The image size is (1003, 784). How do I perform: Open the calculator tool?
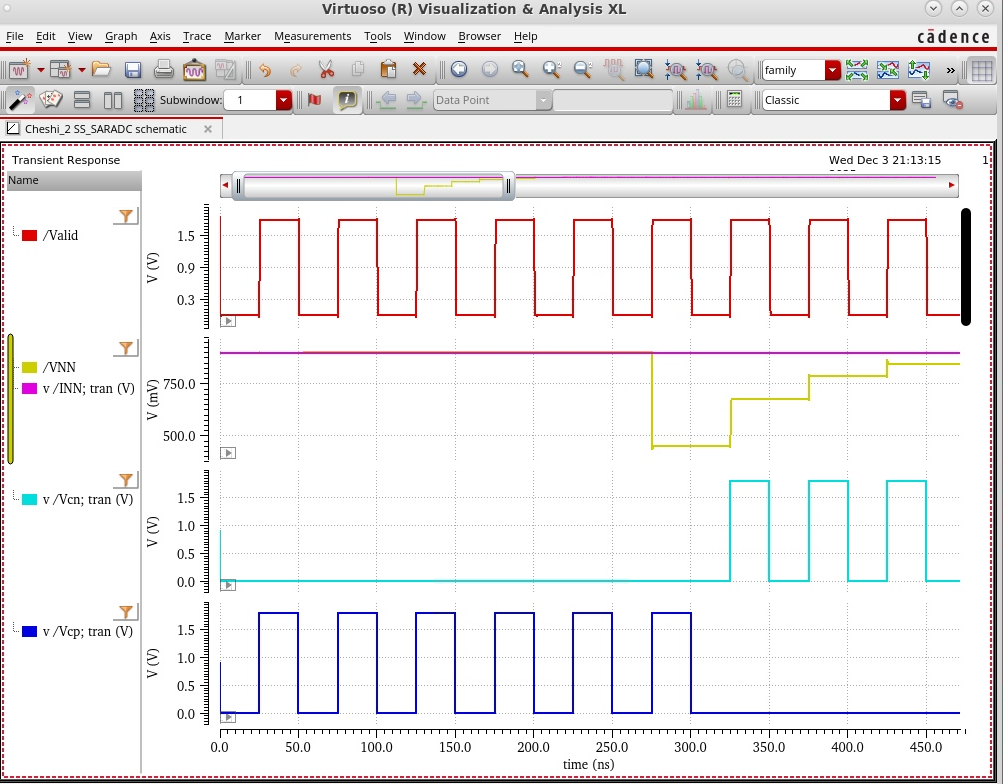(734, 100)
